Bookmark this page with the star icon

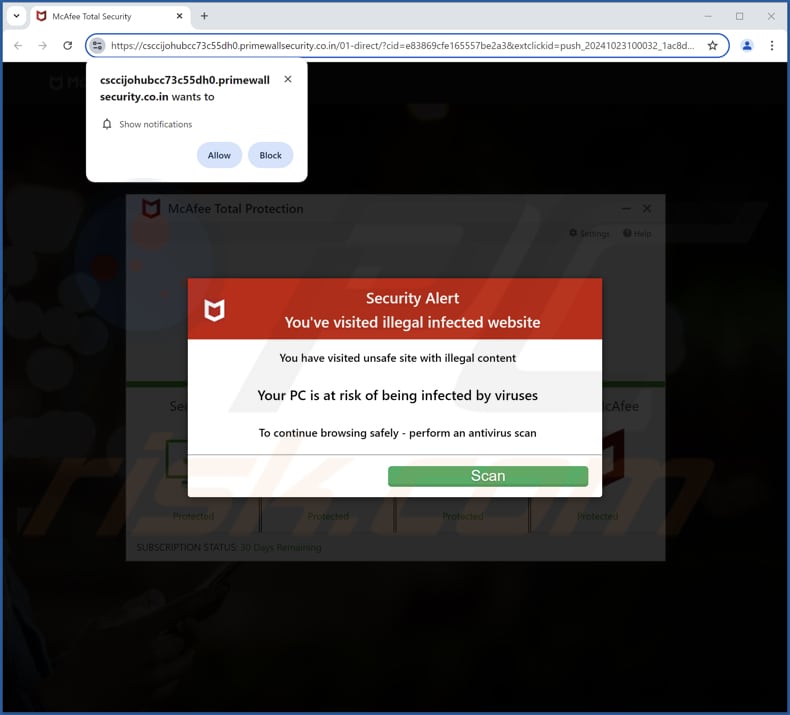712,46
